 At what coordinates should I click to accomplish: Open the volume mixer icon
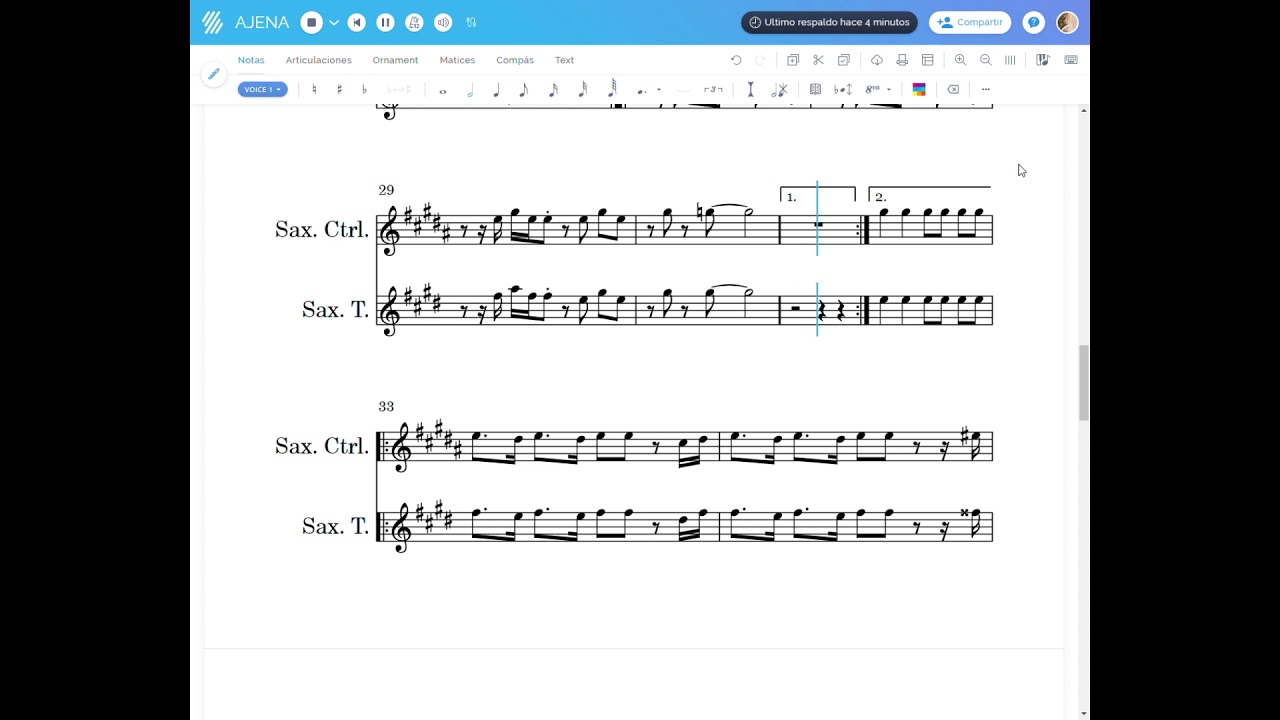(443, 22)
